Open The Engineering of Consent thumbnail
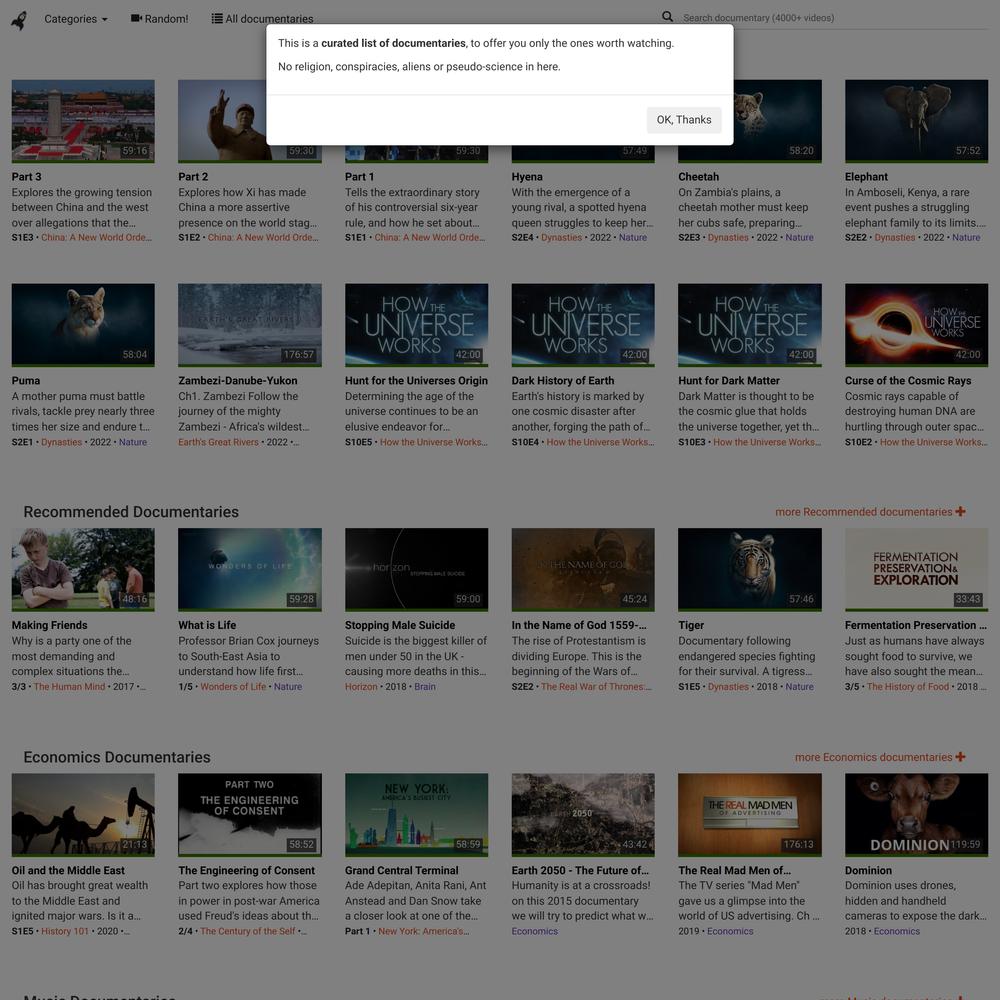Image resolution: width=1000 pixels, height=1000 pixels. point(249,814)
